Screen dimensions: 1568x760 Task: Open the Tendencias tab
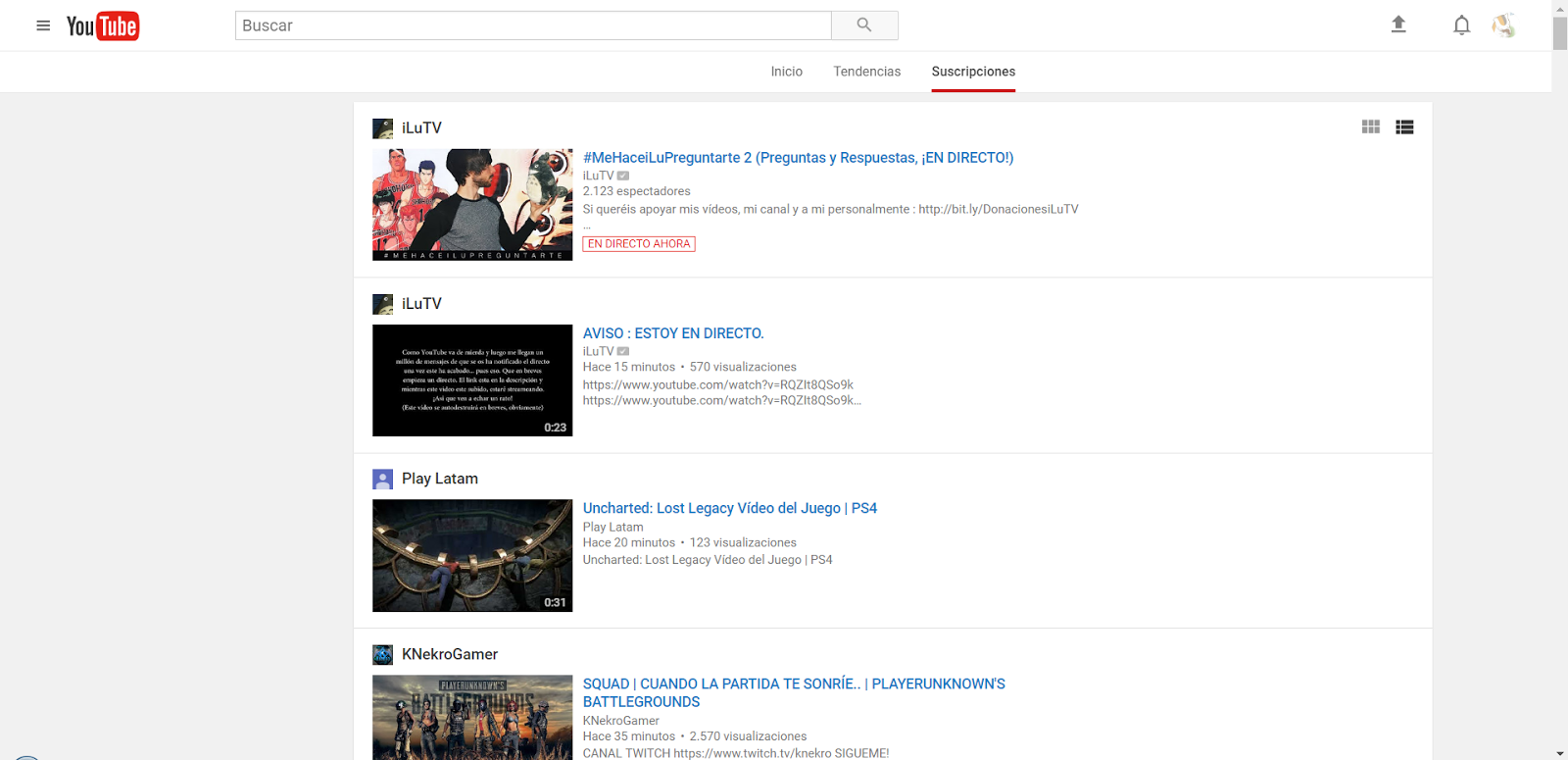(x=867, y=72)
